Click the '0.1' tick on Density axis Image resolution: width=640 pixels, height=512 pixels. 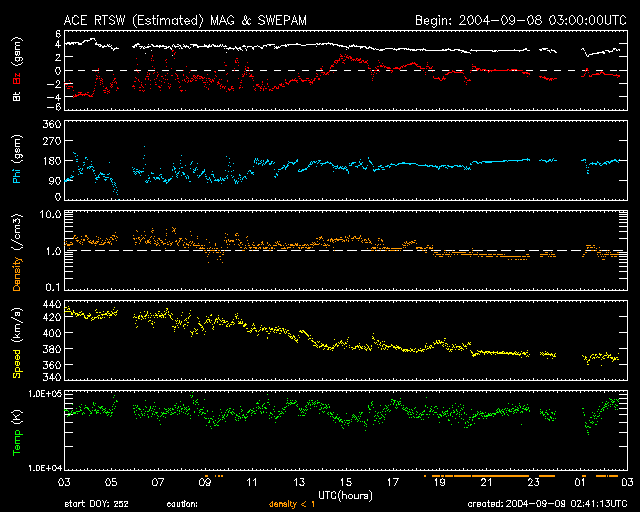click(53, 287)
